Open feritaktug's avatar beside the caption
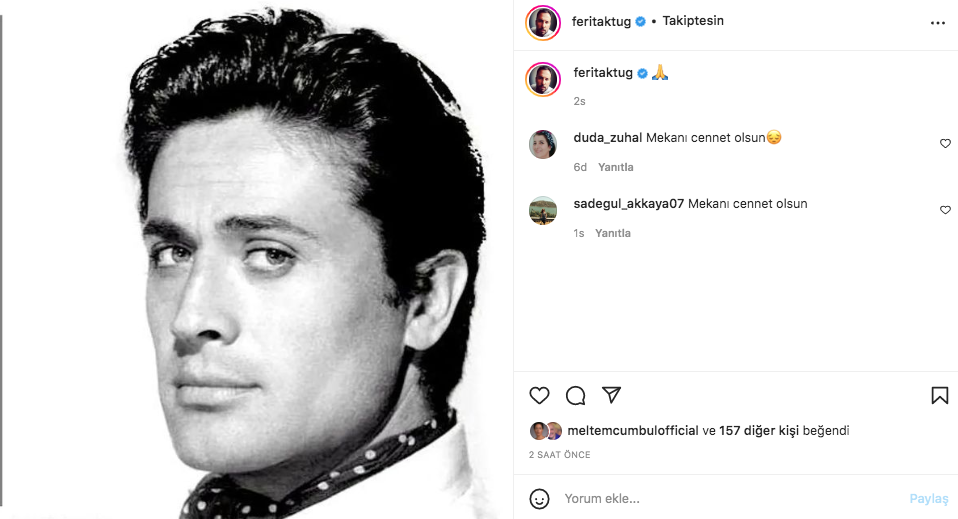958x519 pixels. click(542, 79)
